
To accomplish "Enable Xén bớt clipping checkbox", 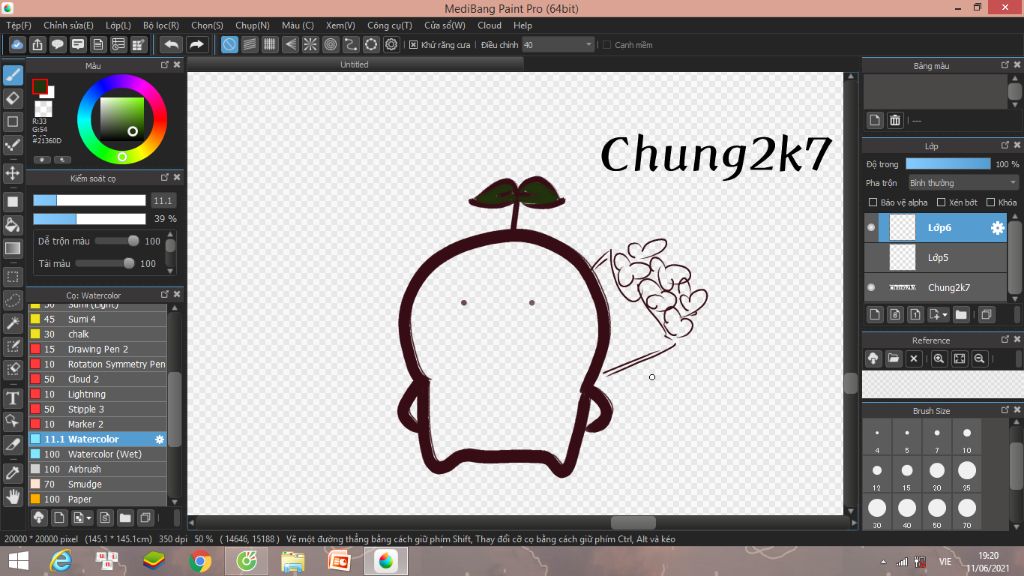I will (x=941, y=202).
